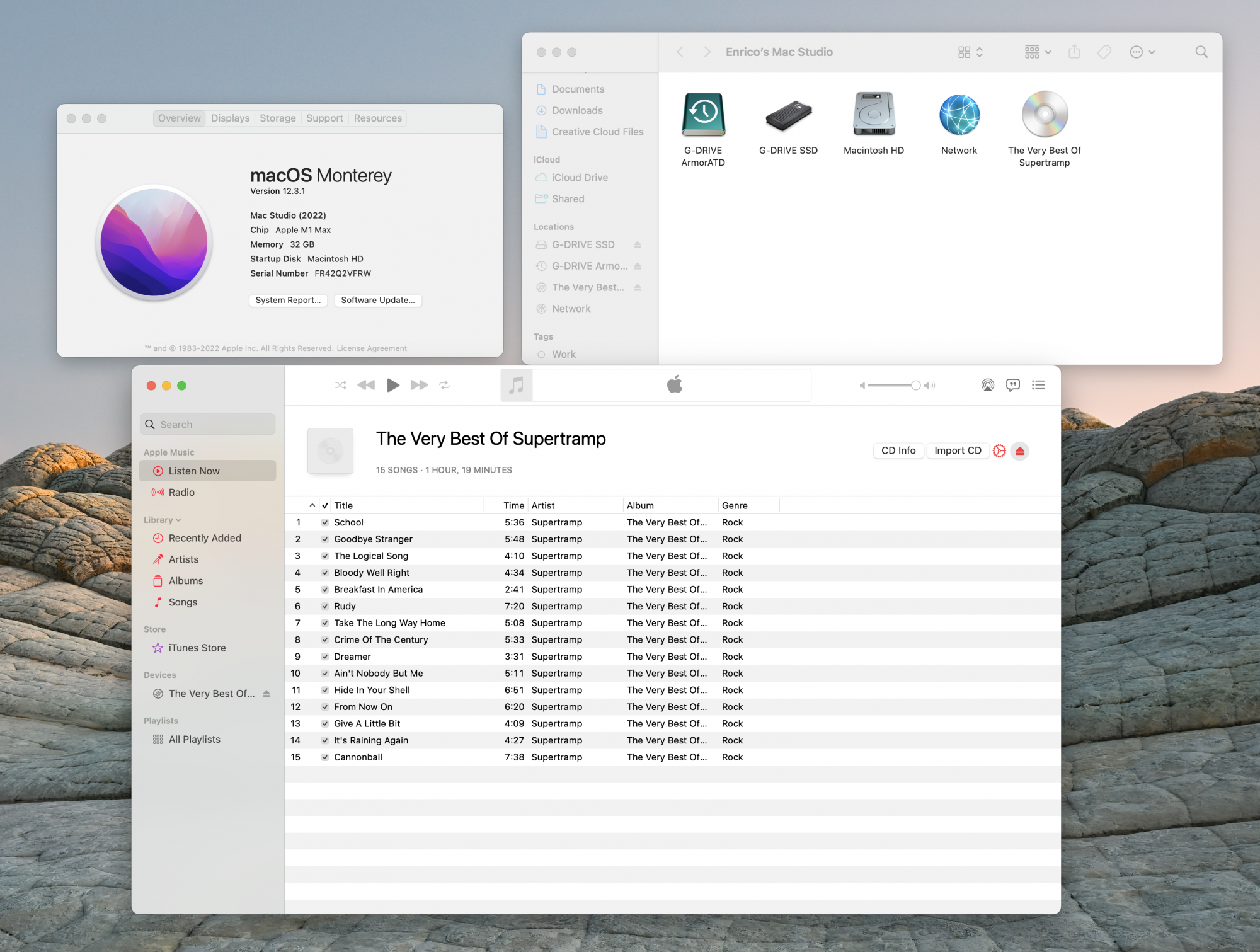The image size is (1260, 952).
Task: Select Overview tab in About This Mac
Action: coord(180,118)
